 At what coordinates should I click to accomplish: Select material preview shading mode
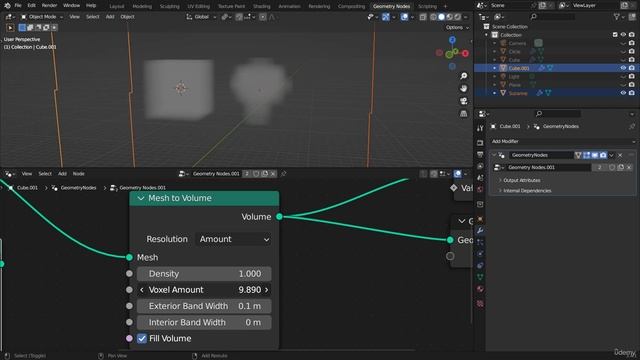[449, 17]
